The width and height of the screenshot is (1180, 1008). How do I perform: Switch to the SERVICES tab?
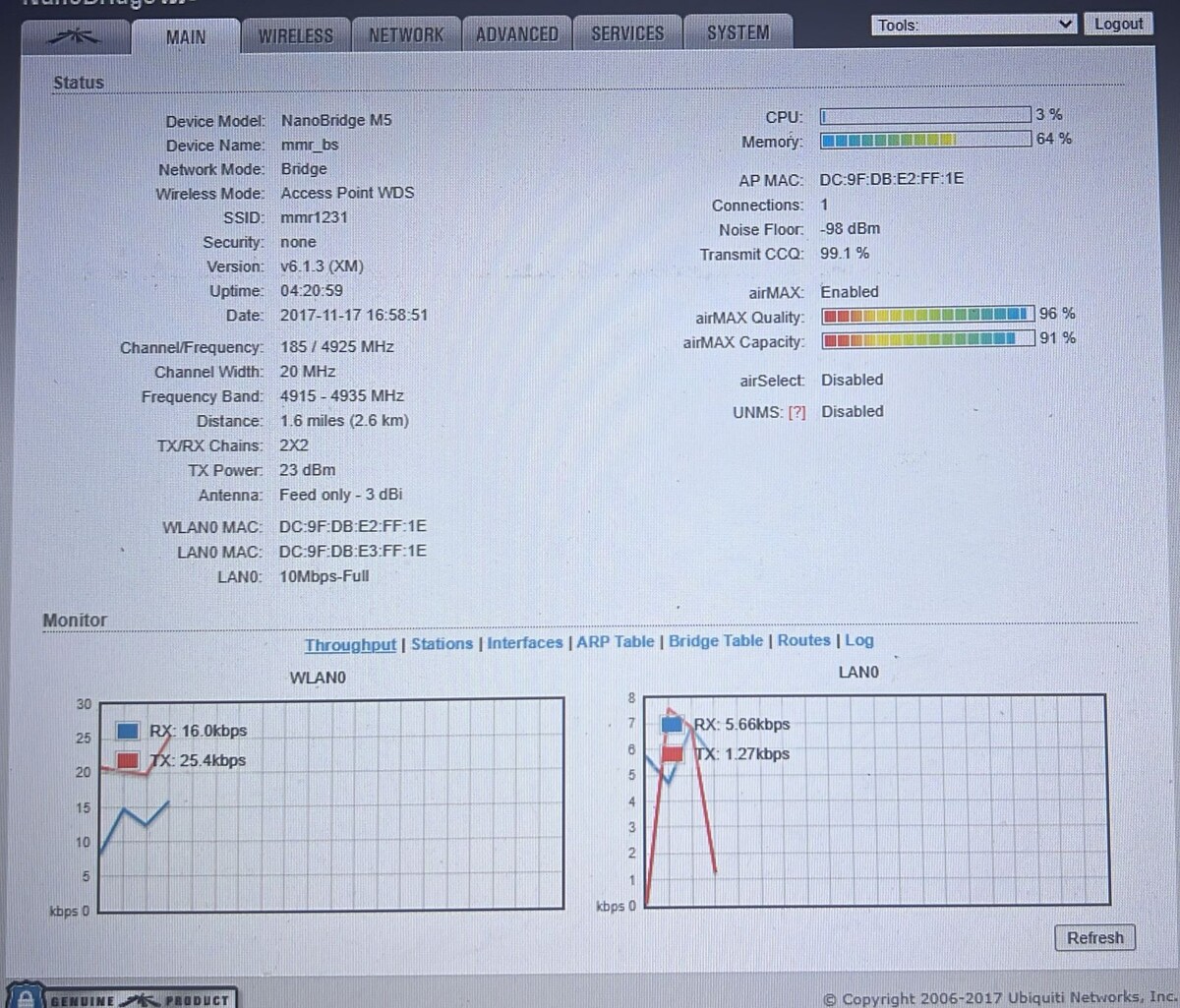627,32
